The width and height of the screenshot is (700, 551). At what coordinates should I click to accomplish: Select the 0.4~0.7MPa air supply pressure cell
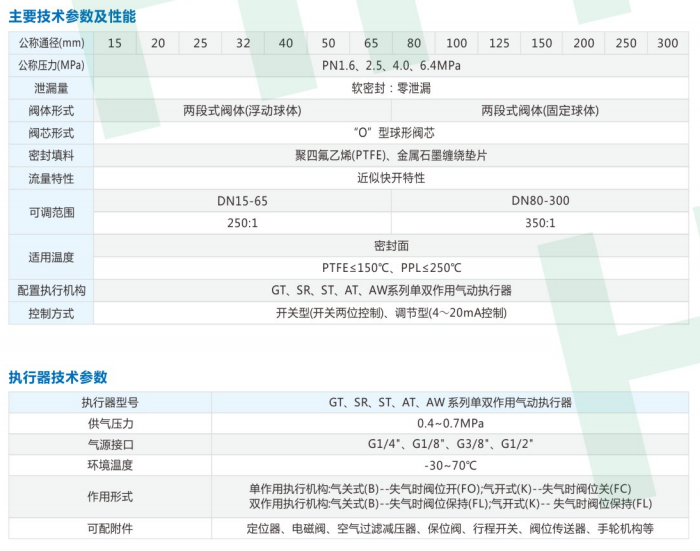[450, 423]
